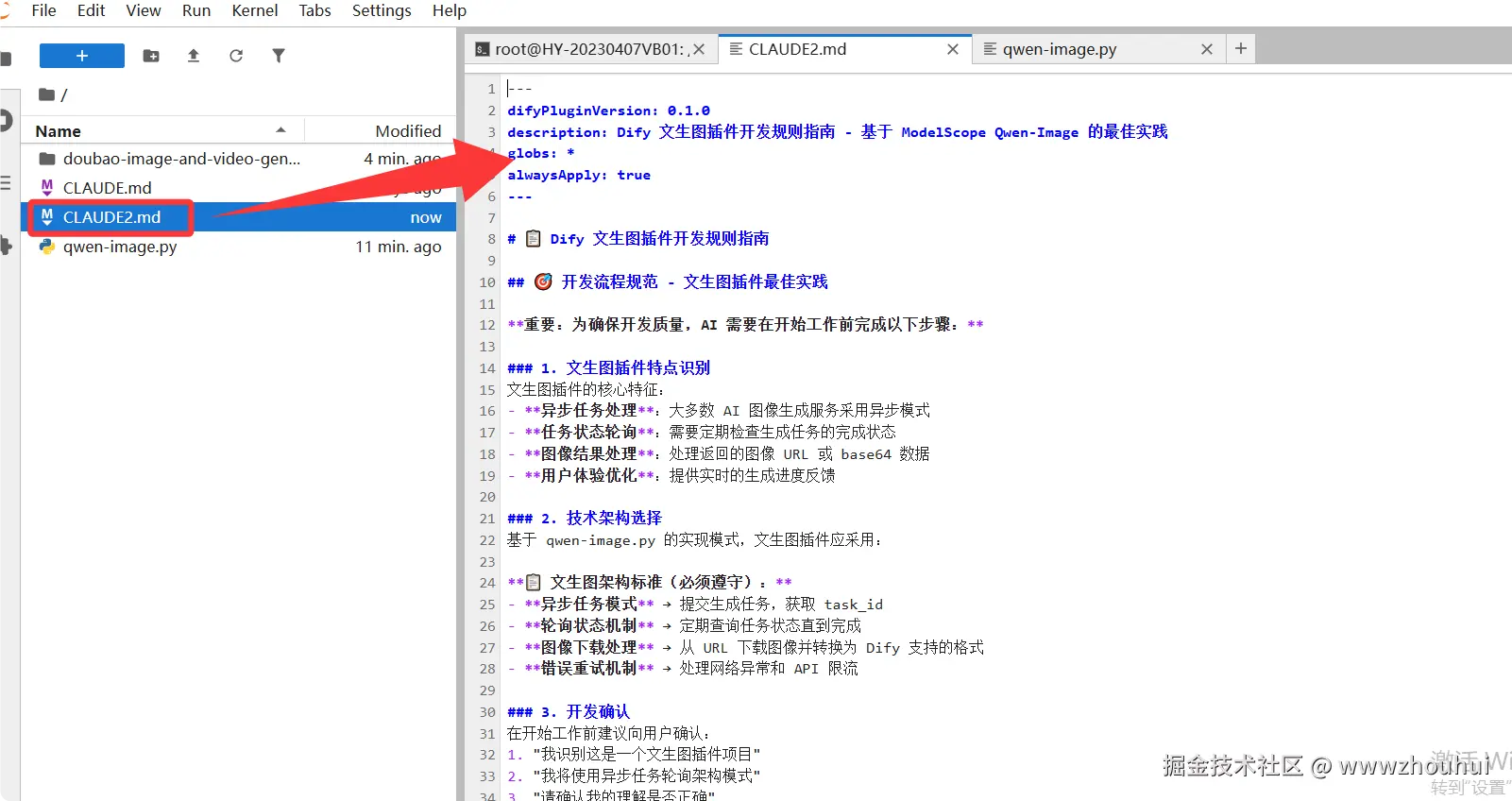Click the description line in editor

(x=837, y=132)
